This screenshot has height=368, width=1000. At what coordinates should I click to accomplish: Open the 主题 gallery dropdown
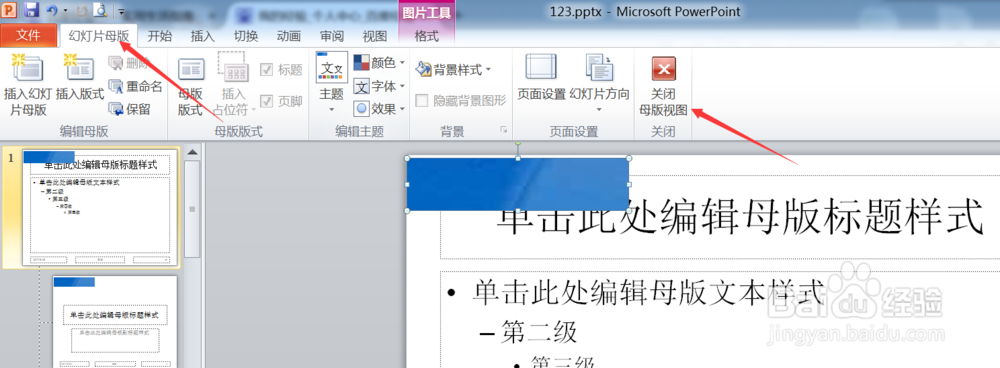pos(332,84)
